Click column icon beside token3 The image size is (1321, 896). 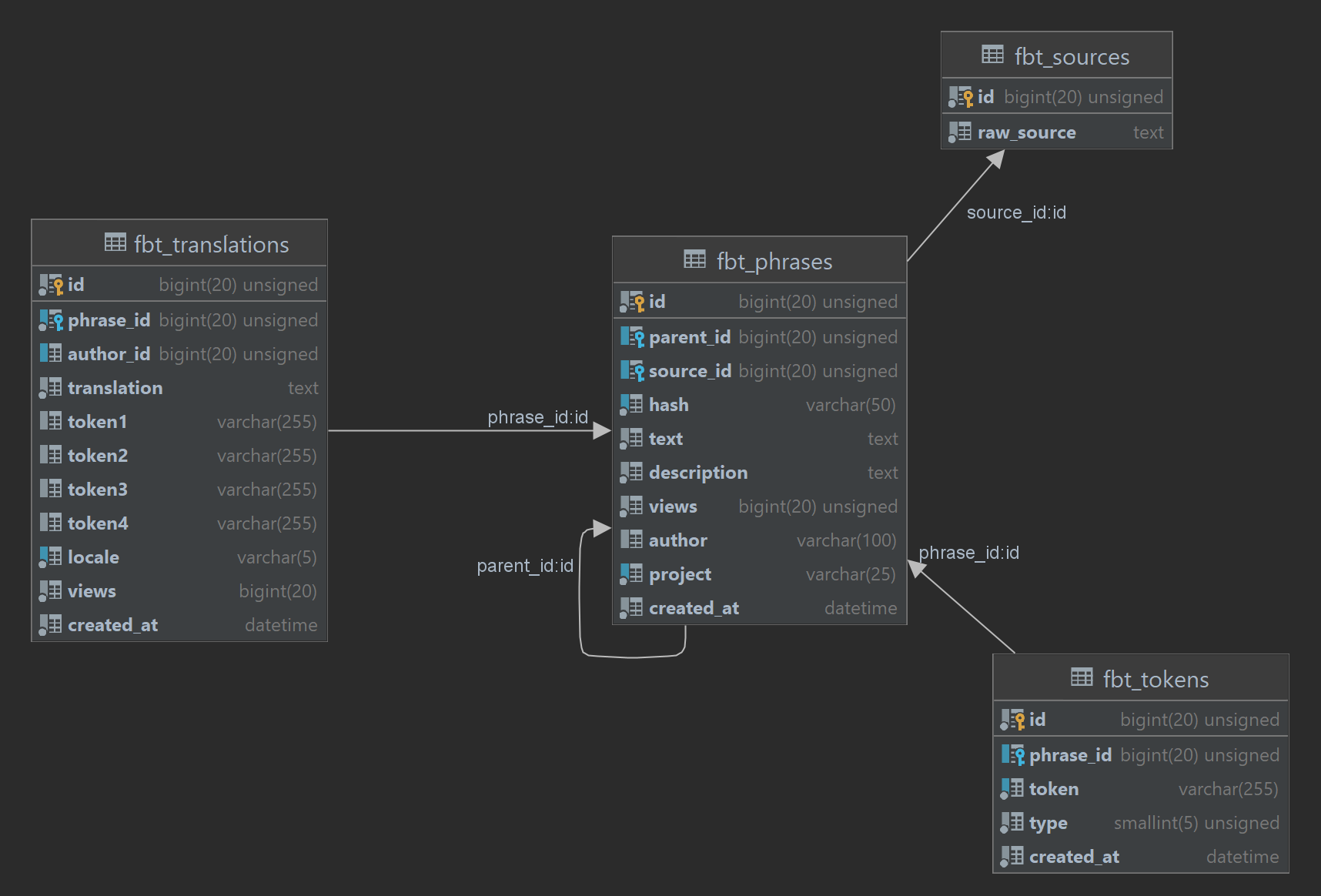click(51, 489)
